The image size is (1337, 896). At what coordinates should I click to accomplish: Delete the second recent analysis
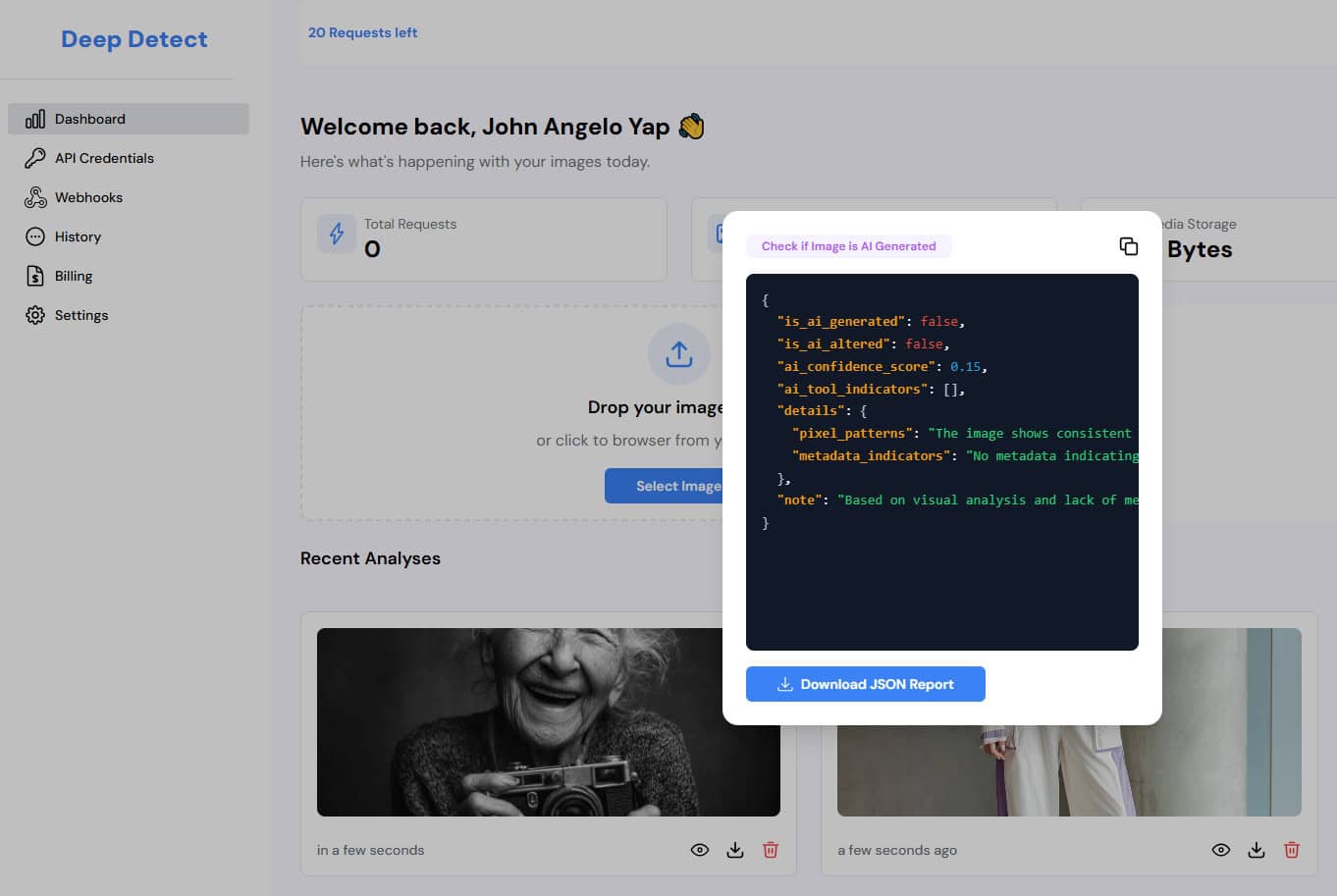point(1292,850)
